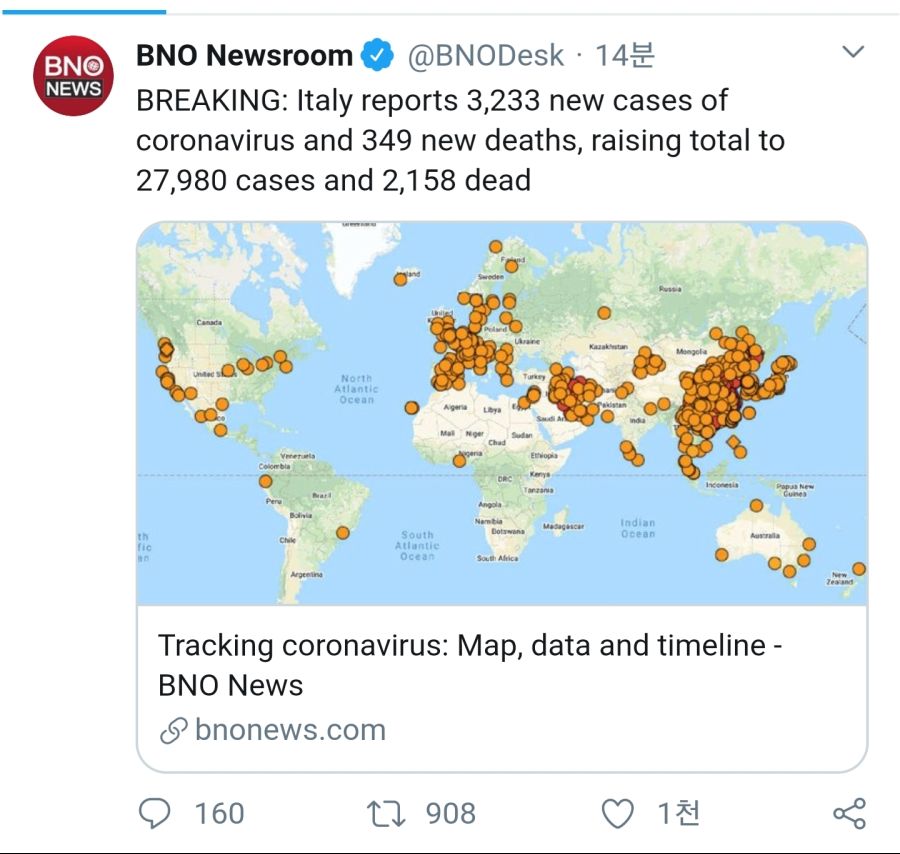
Task: Click the reply speech bubble icon
Action: point(154,813)
